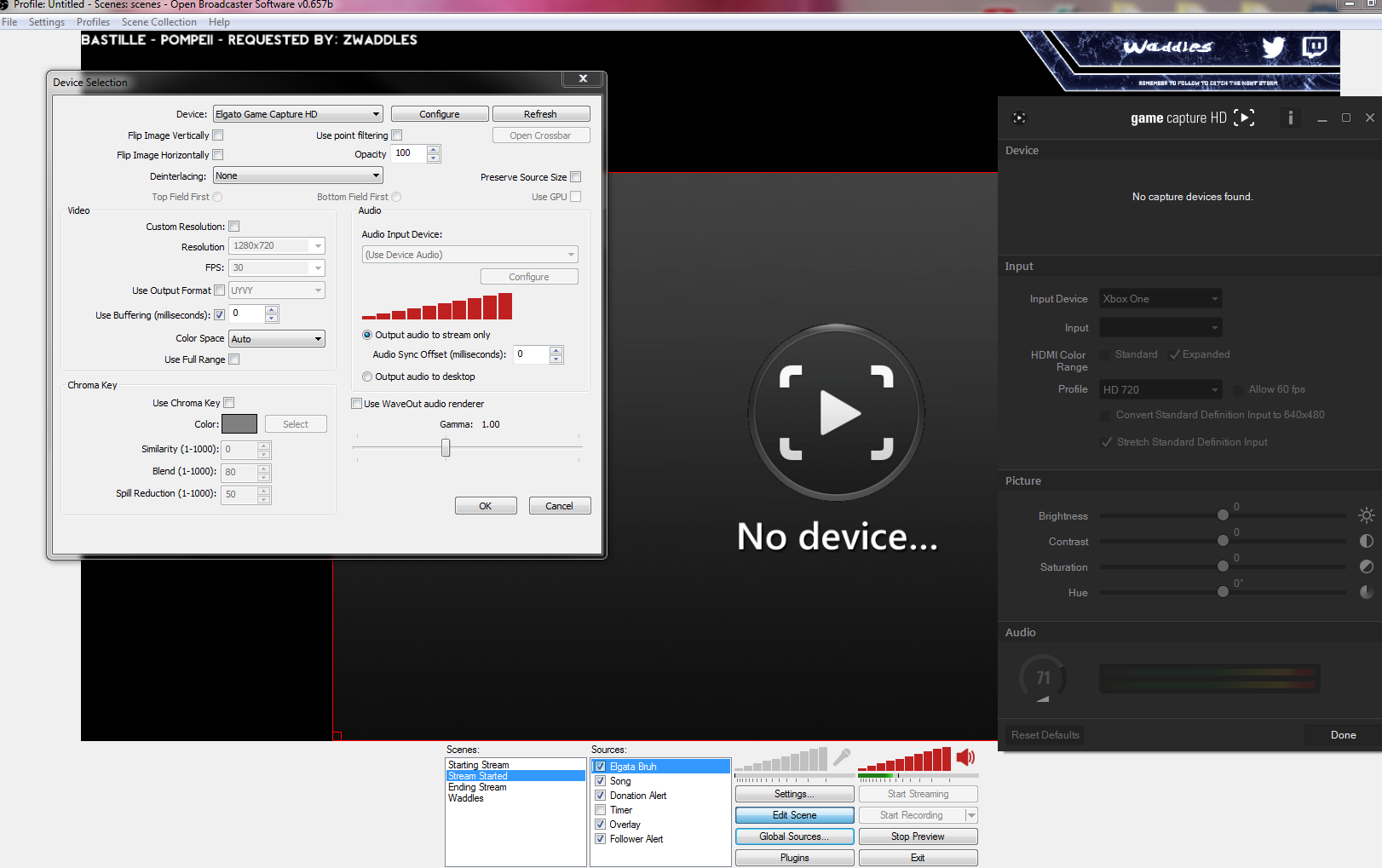Viewport: 1382px width, 868px height.
Task: Open the Scene Collection menu
Action: (158, 22)
